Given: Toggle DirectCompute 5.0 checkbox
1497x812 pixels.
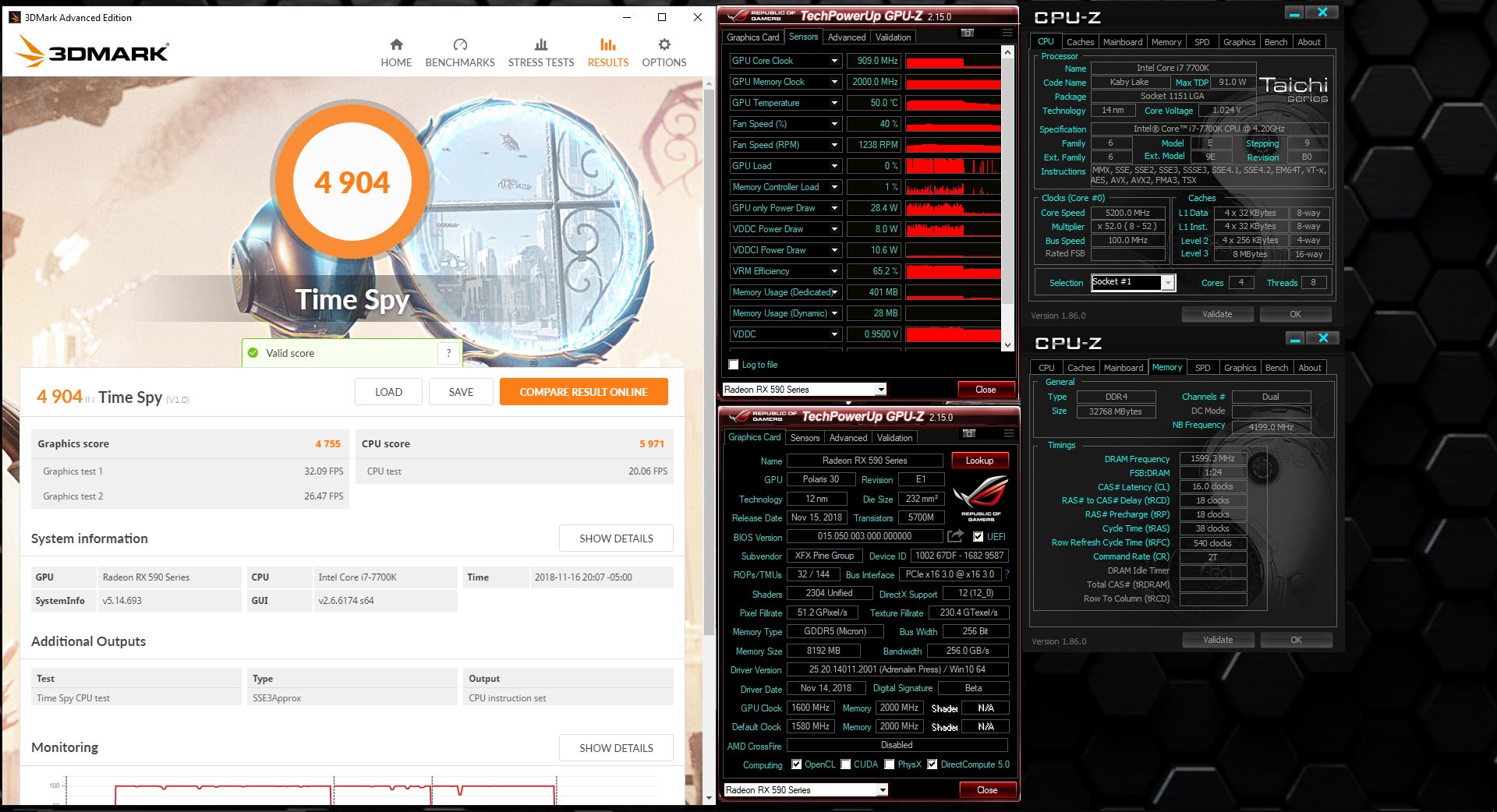Looking at the screenshot, I should point(932,764).
